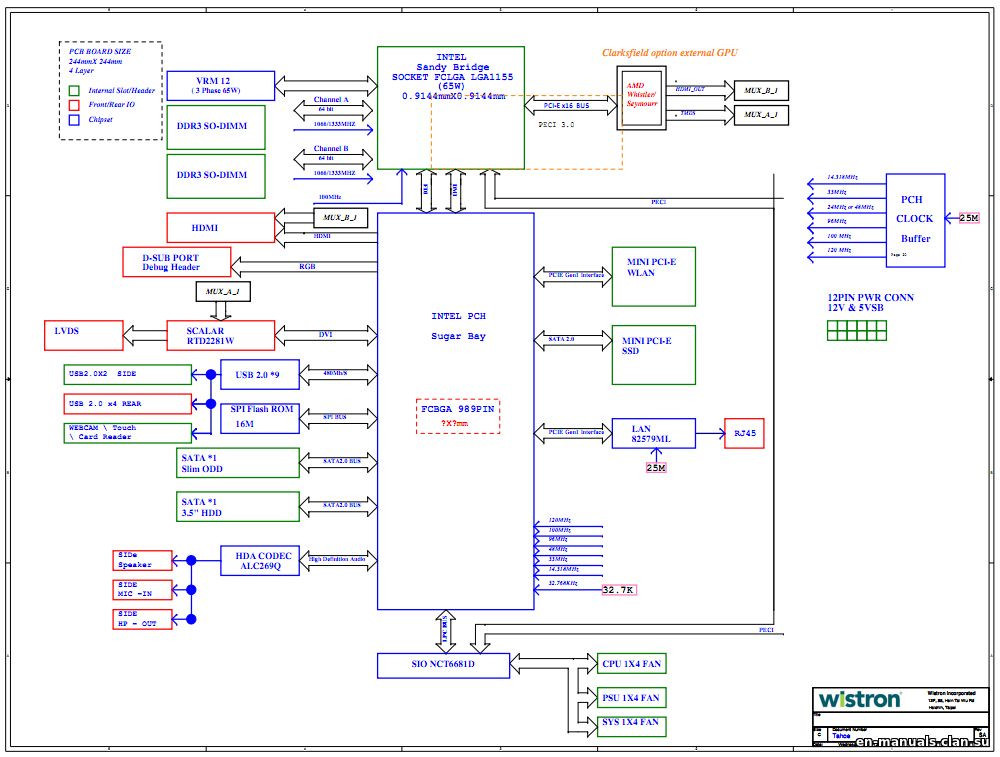Image resolution: width=1000 pixels, height=757 pixels.
Task: Click the red HDMI port block
Action: (220, 228)
